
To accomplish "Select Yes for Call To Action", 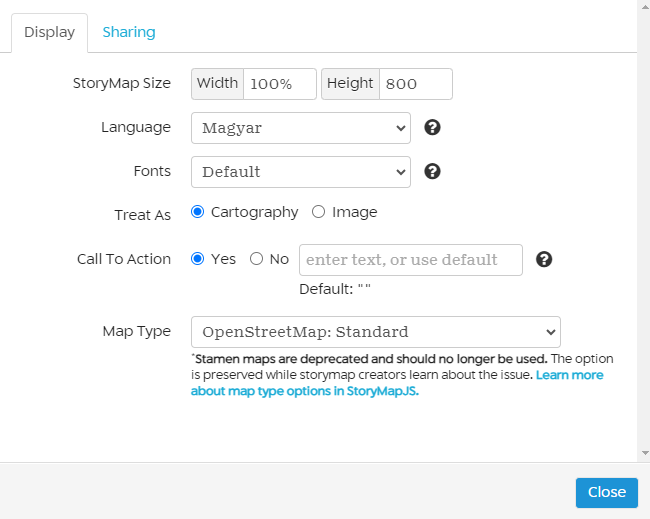I will pos(197,259).
